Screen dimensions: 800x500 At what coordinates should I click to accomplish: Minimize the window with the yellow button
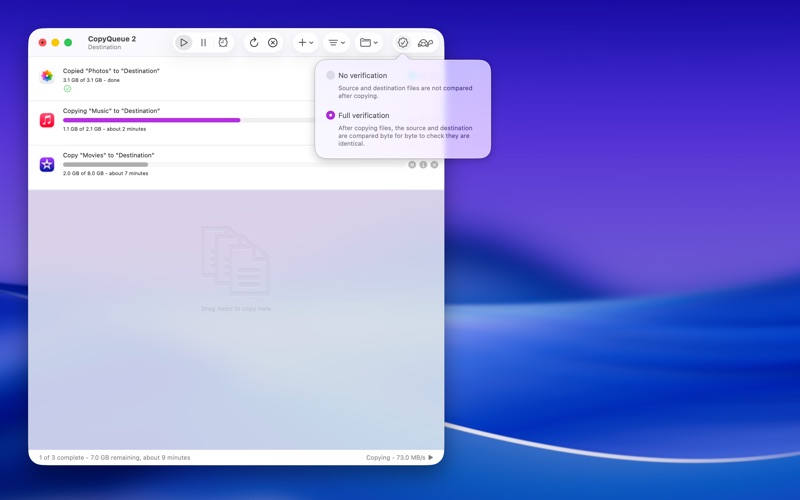55,43
